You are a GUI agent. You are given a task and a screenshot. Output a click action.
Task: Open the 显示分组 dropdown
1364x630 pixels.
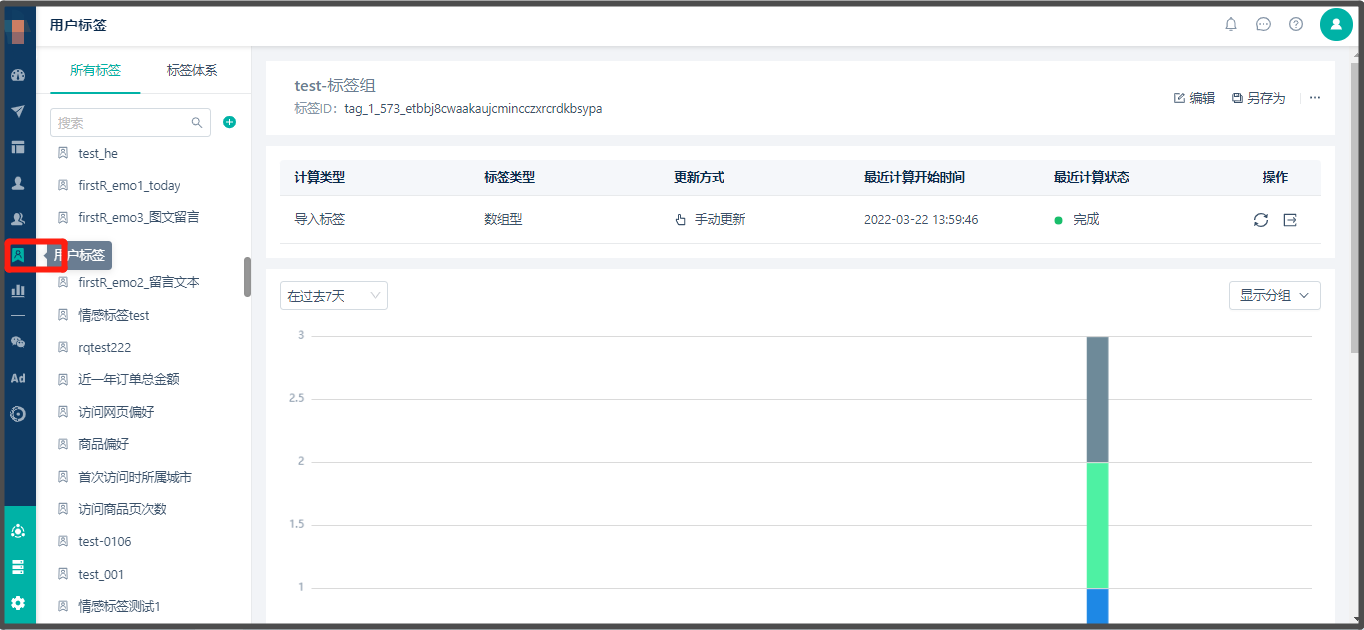click(x=1275, y=295)
